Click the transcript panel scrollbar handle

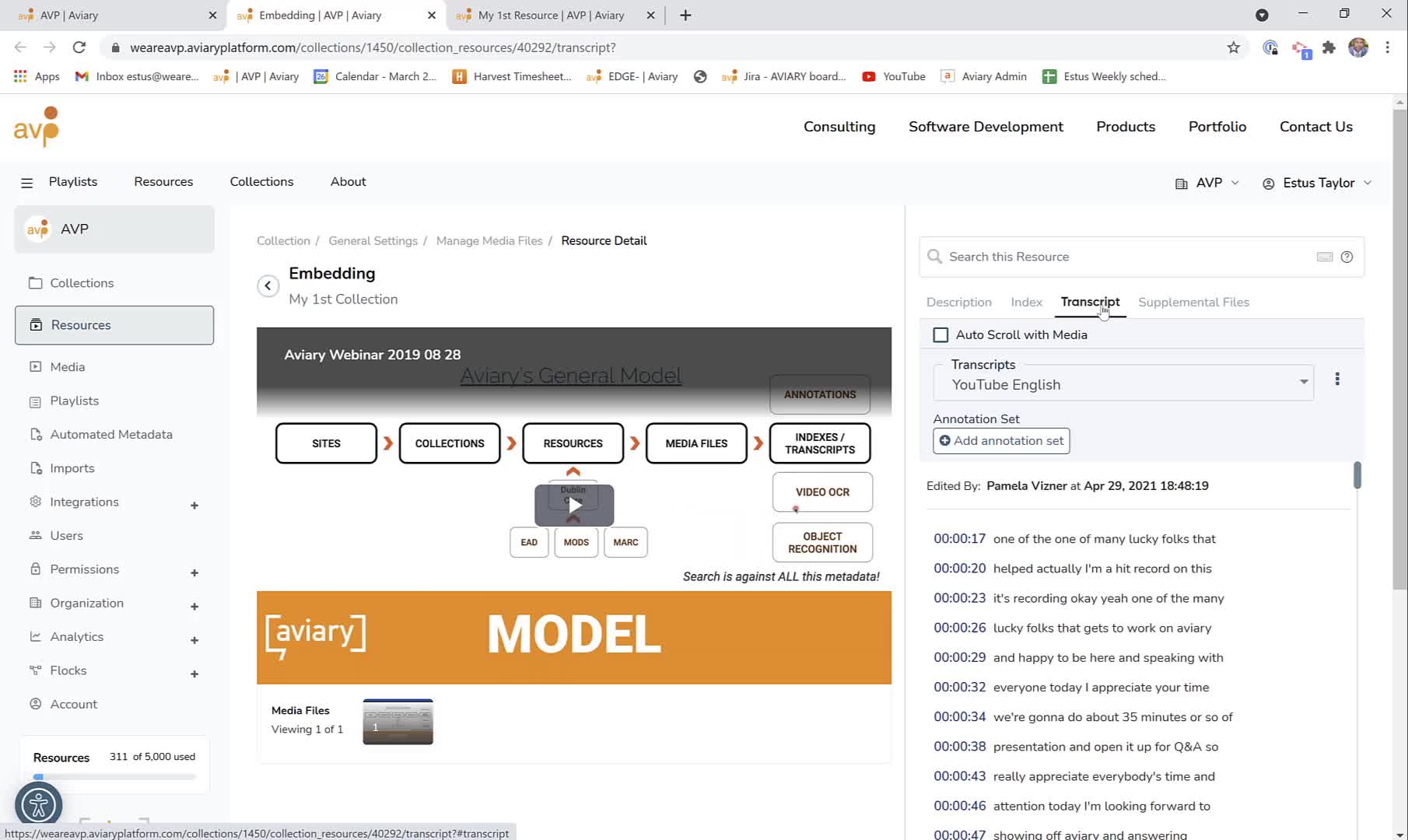pos(1357,475)
